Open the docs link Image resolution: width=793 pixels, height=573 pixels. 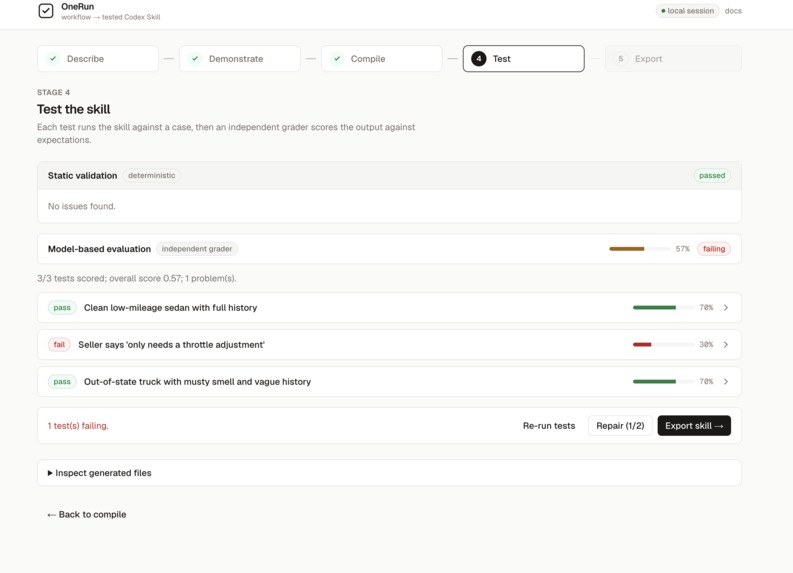pos(733,11)
